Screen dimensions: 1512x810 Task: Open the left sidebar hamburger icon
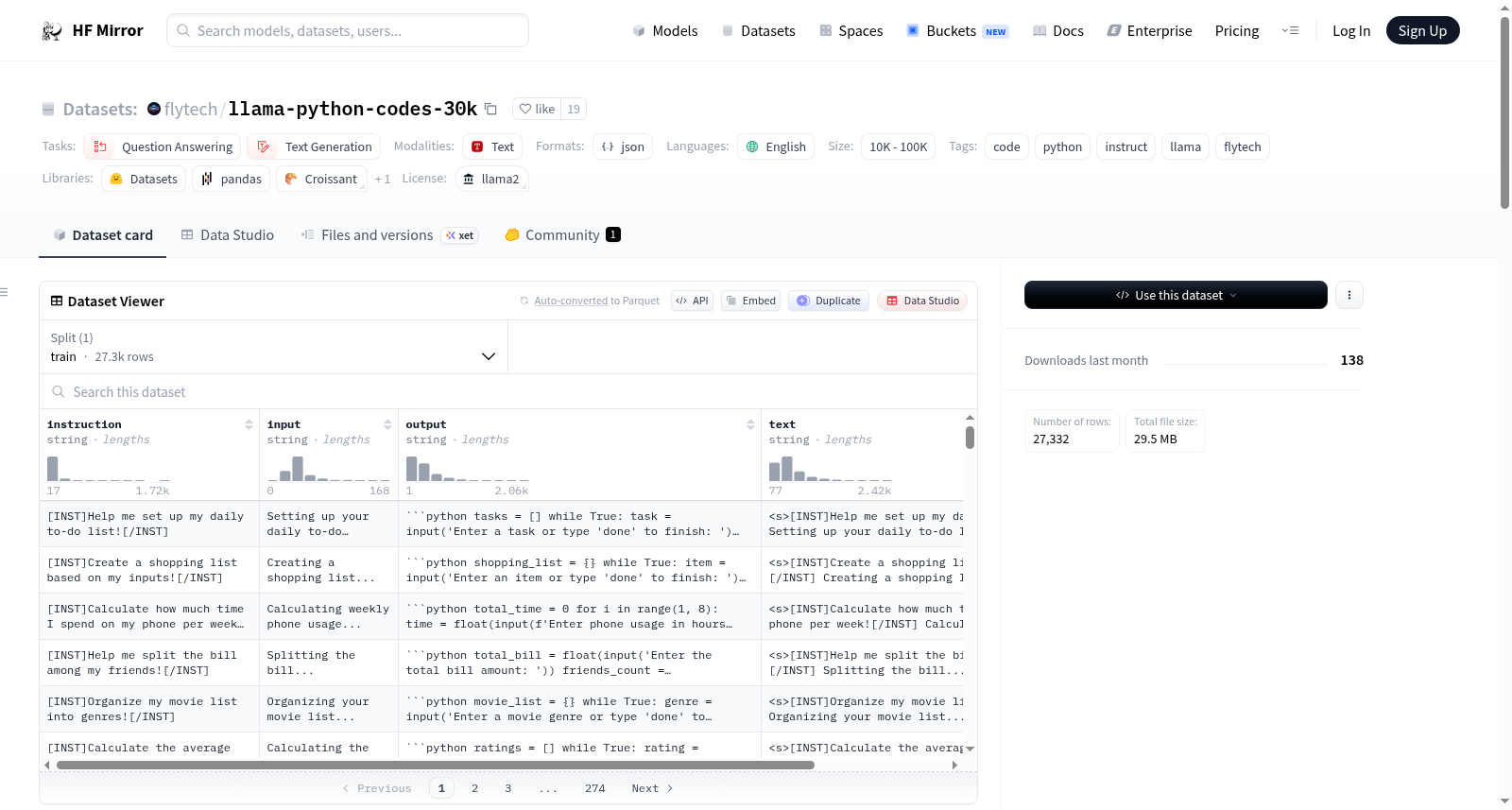pos(4,292)
